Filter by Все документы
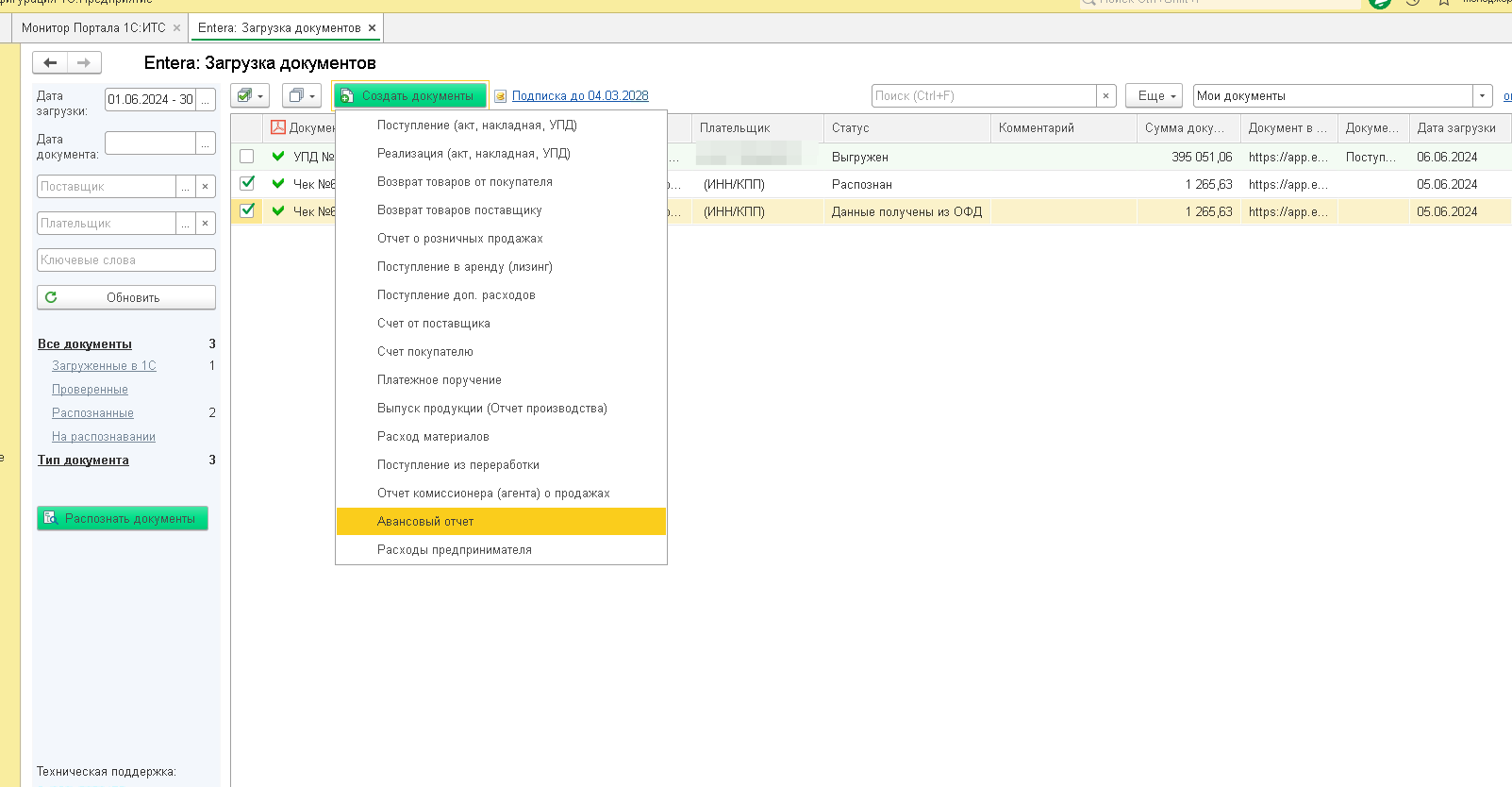Viewport: 1512px width, 787px height. 85,344
